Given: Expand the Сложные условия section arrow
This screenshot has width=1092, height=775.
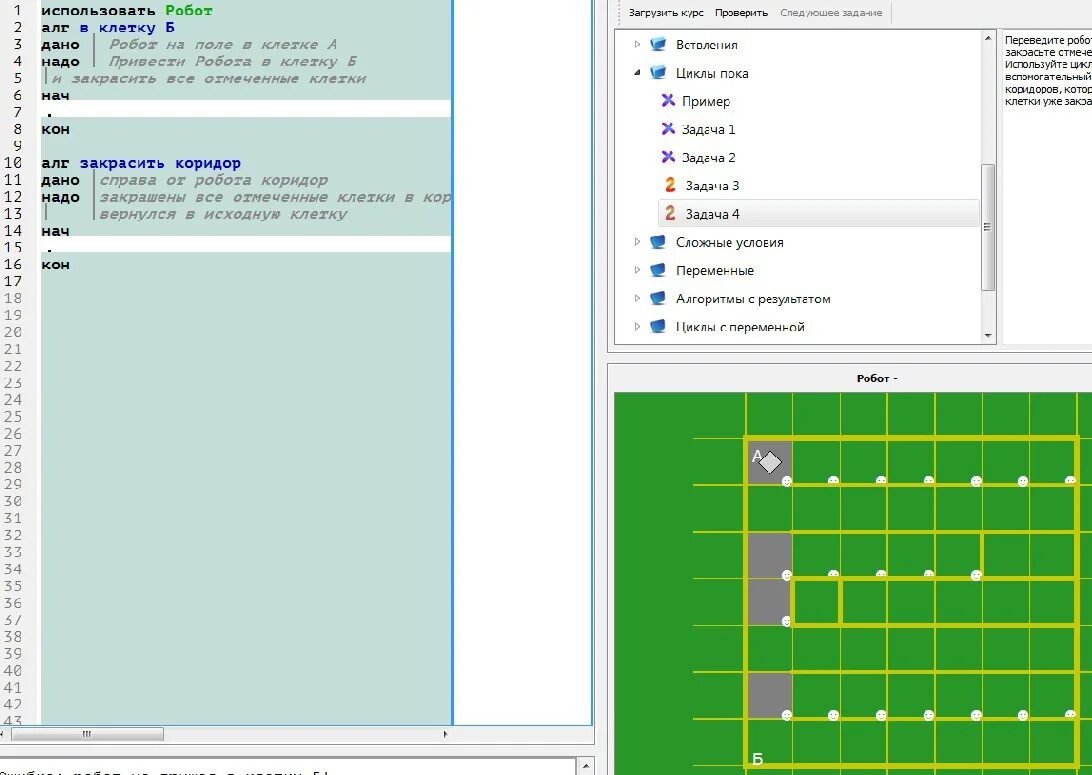Looking at the screenshot, I should click(637, 242).
